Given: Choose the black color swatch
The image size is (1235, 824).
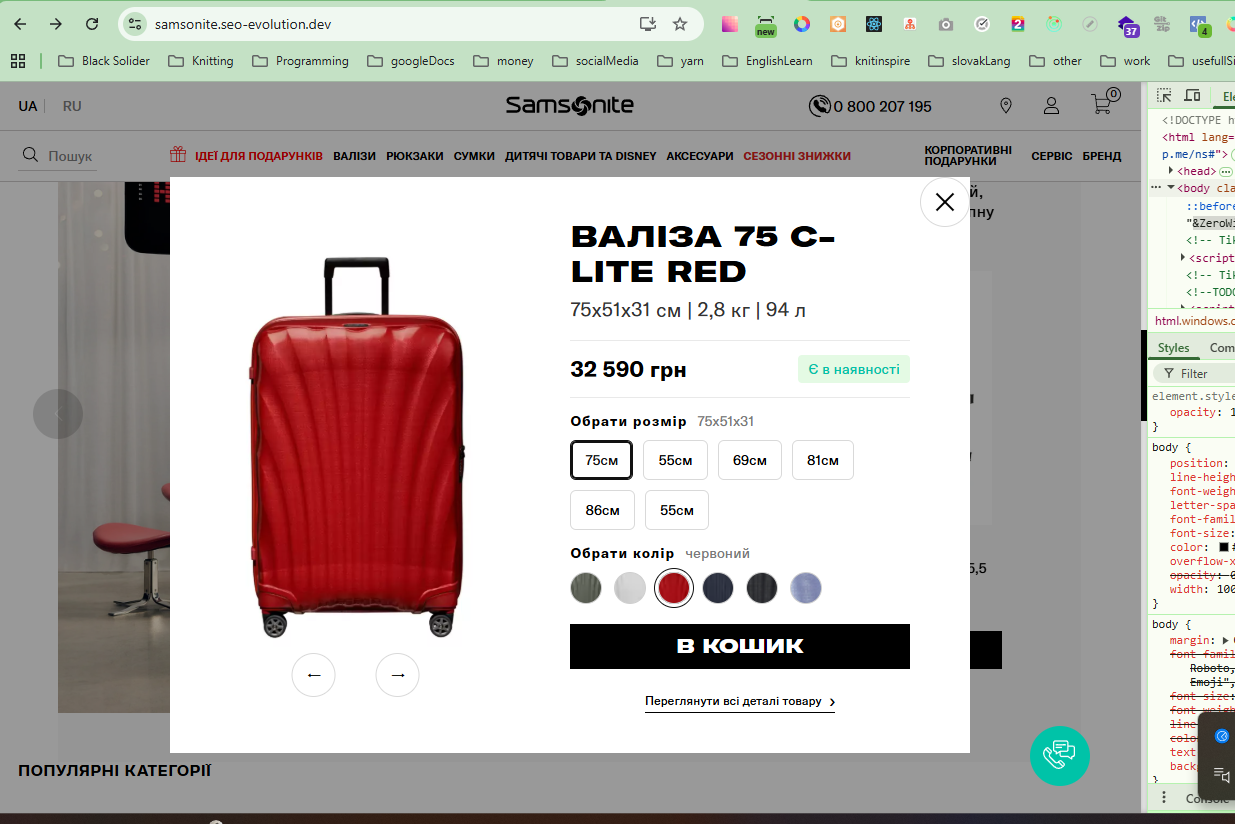Looking at the screenshot, I should click(x=762, y=588).
